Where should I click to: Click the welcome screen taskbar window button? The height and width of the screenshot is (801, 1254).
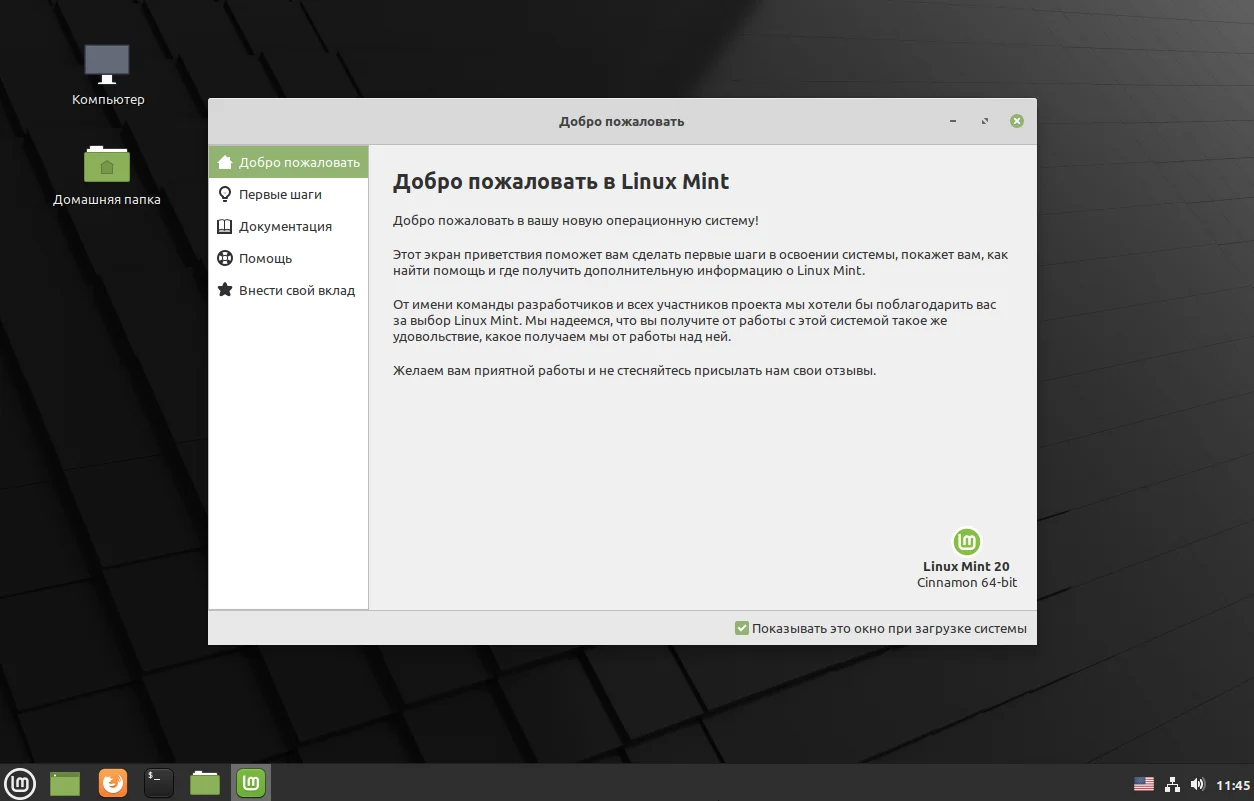click(251, 783)
